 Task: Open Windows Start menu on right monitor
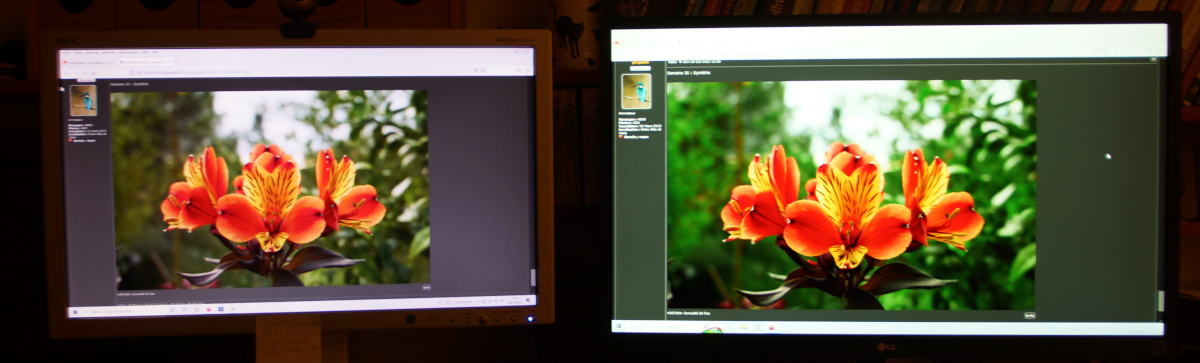618,326
